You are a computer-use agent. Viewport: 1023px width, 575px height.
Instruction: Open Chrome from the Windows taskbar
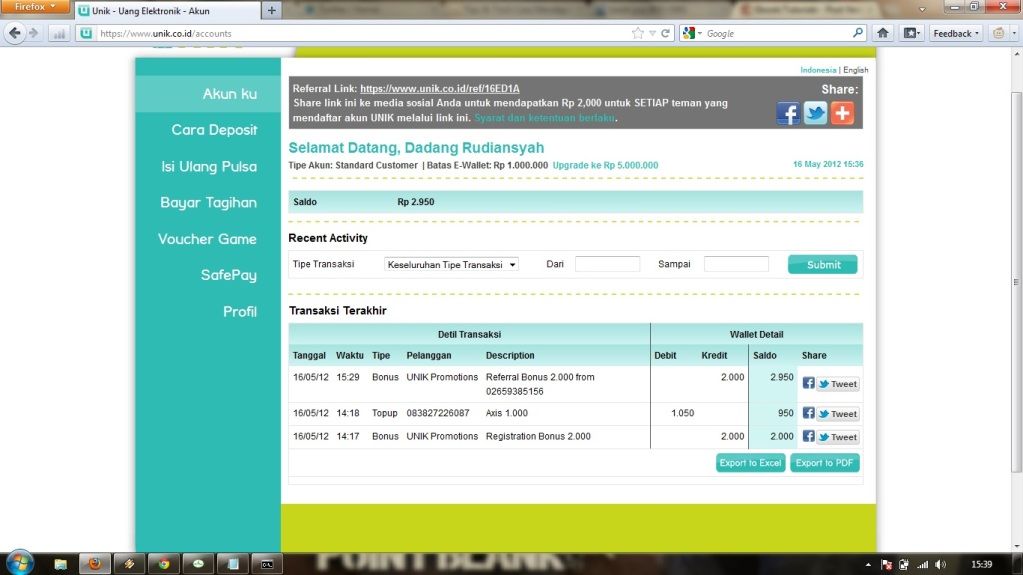(164, 564)
